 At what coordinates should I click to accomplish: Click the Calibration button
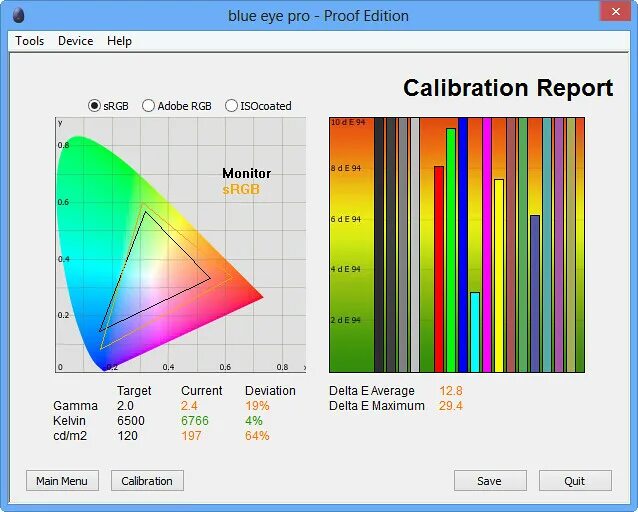[147, 481]
